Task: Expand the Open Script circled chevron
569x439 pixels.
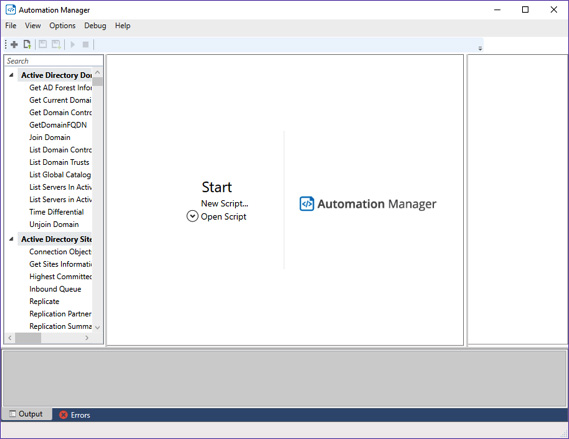Action: click(192, 216)
